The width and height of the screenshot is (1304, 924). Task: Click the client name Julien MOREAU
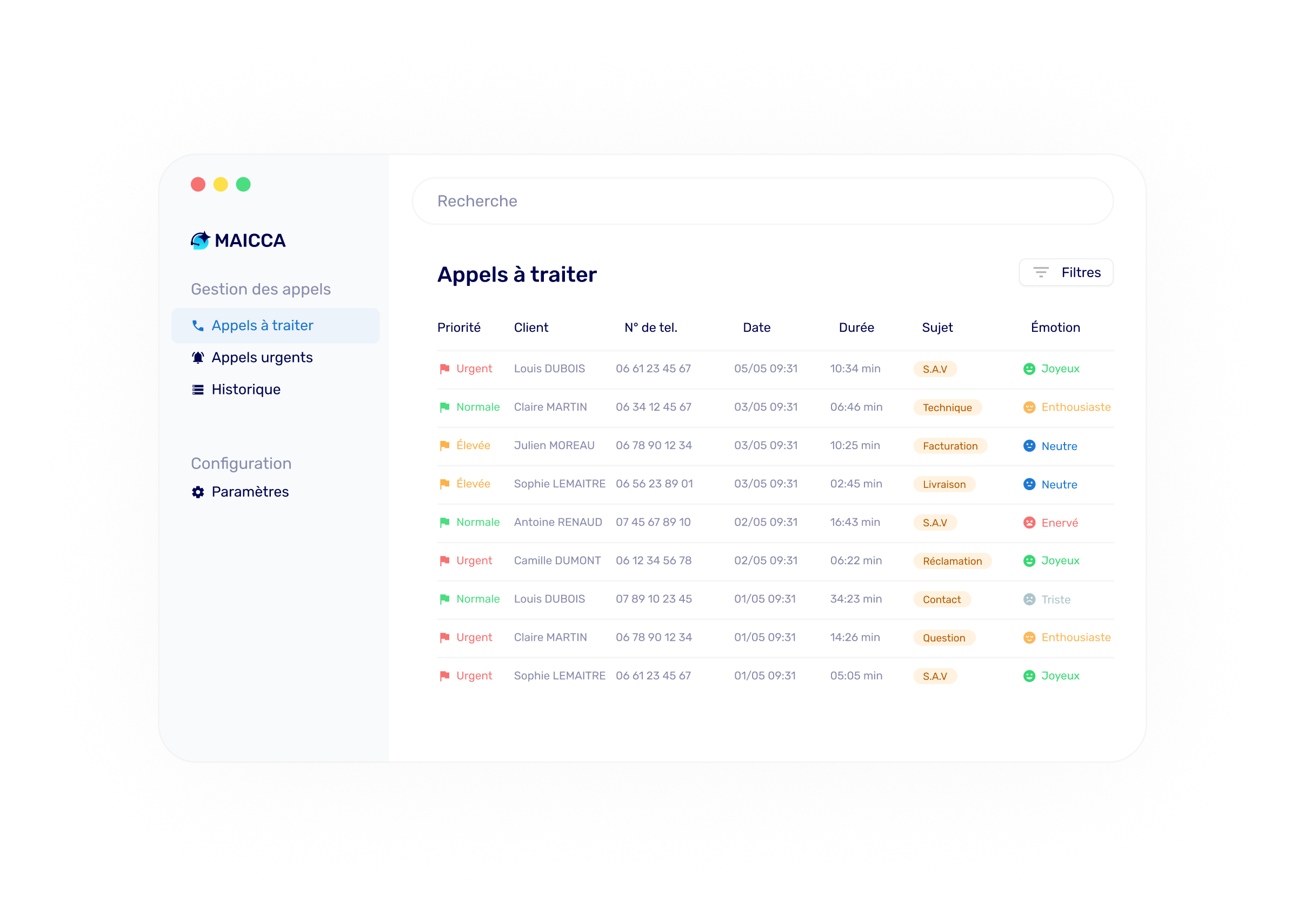554,445
